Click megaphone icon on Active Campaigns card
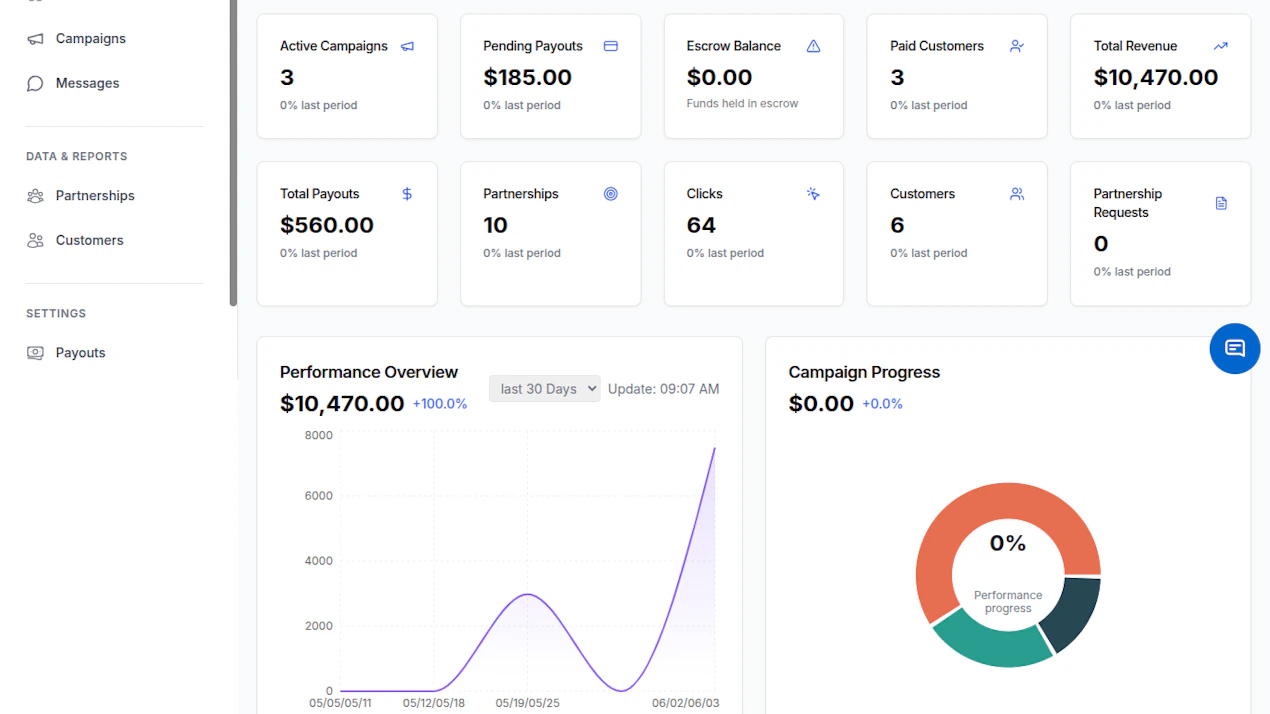Screen dimensions: 1270x714 pos(407,46)
